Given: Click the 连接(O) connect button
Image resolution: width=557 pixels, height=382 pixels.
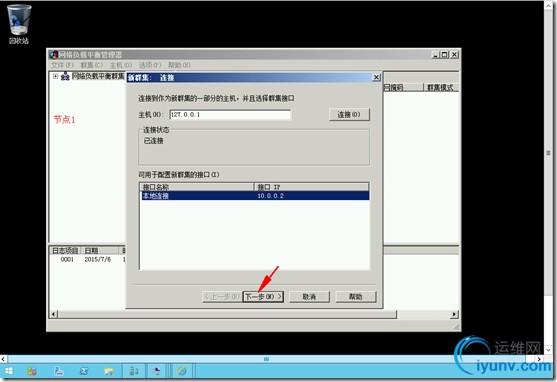Looking at the screenshot, I should click(349, 114).
